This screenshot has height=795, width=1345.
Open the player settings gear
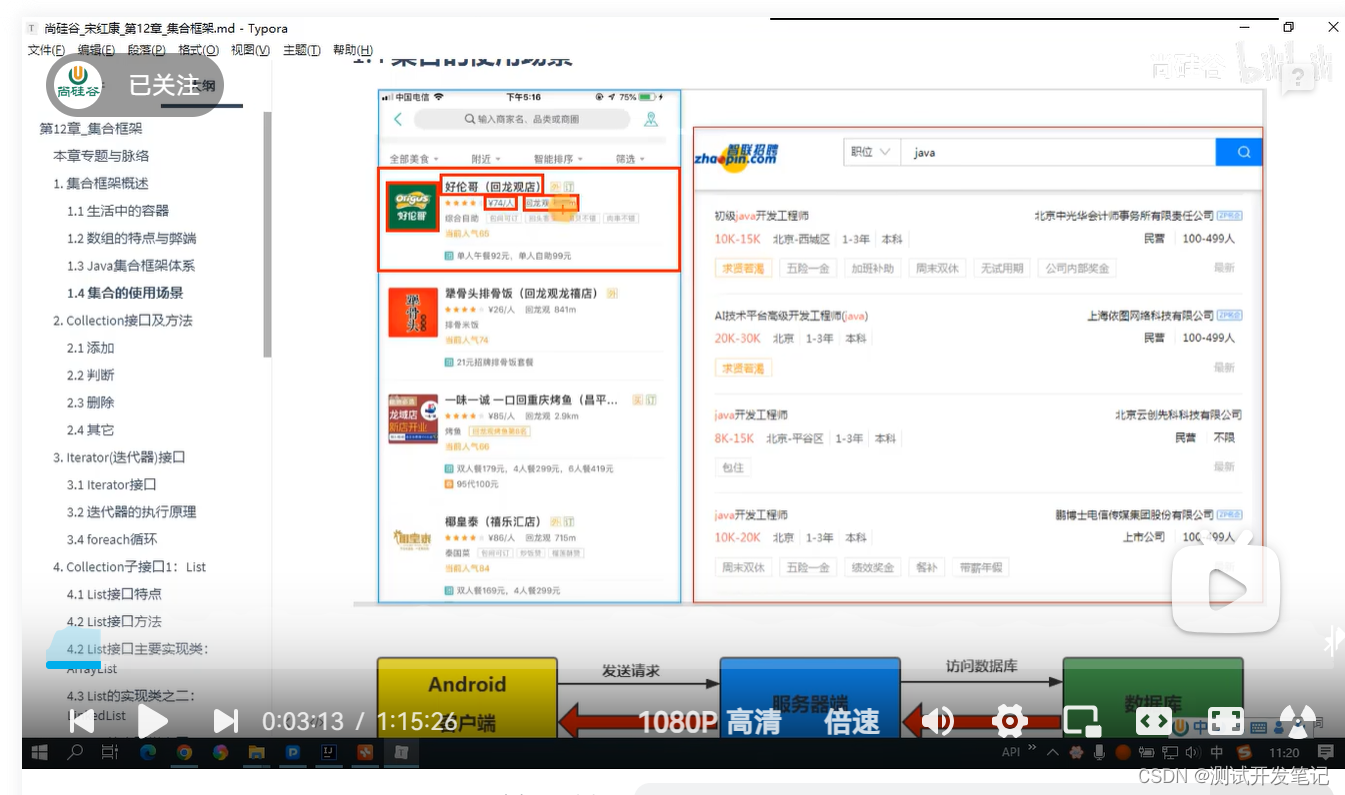(x=1010, y=721)
